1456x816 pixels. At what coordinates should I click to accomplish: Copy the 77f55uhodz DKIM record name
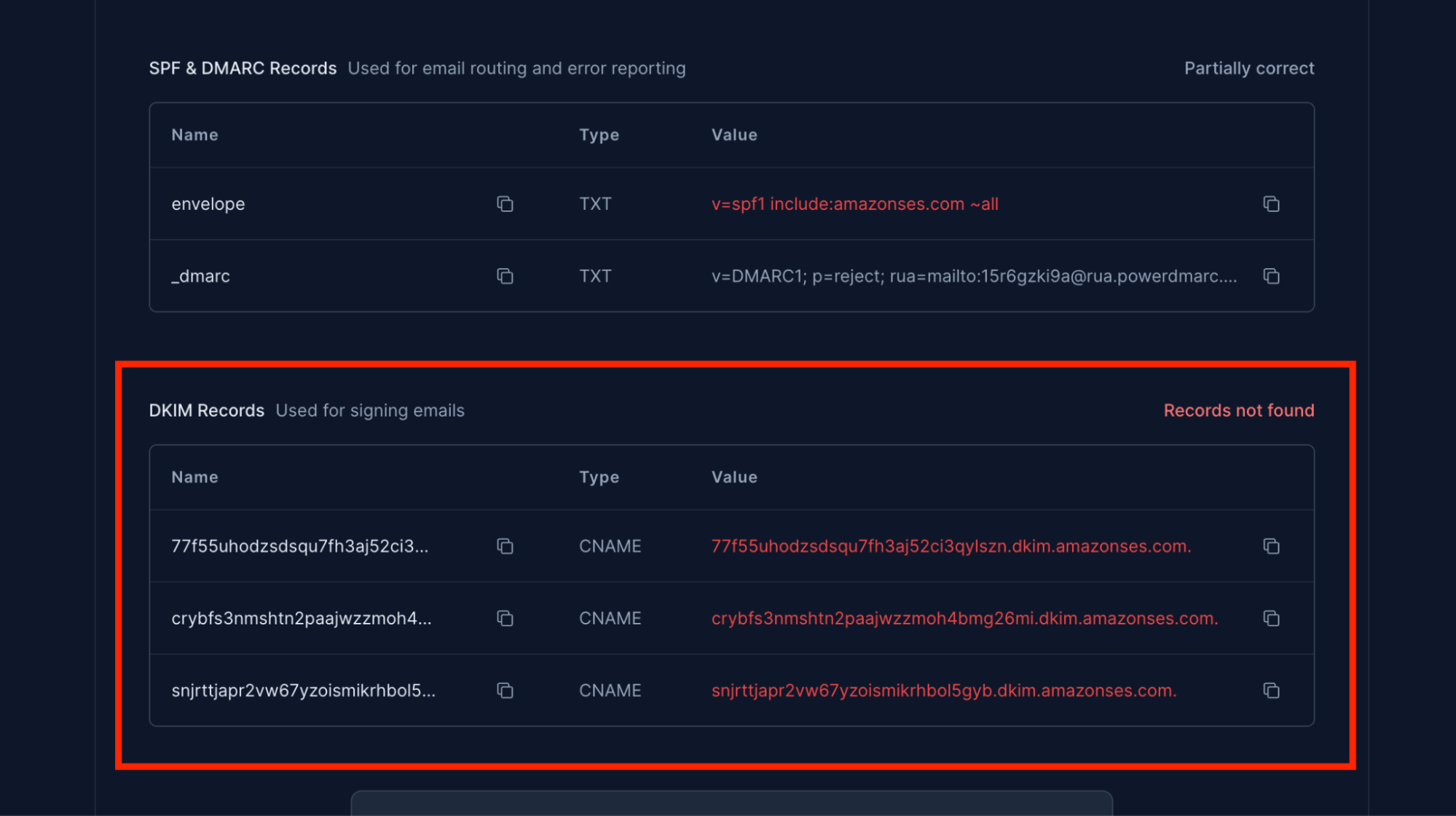point(505,546)
